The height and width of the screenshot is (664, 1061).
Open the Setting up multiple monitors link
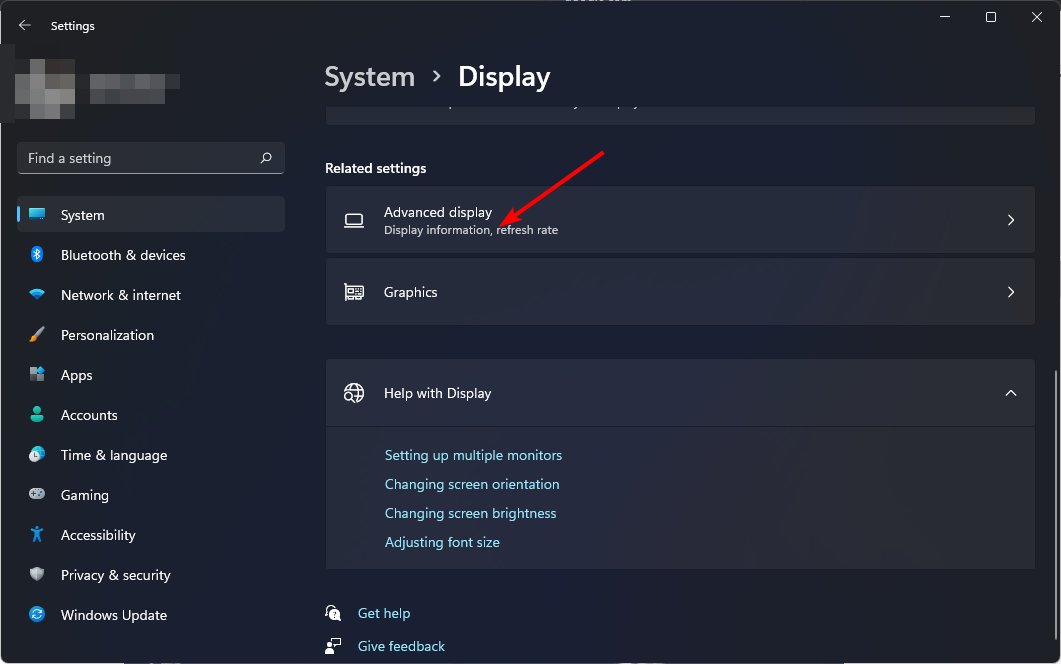tap(473, 455)
